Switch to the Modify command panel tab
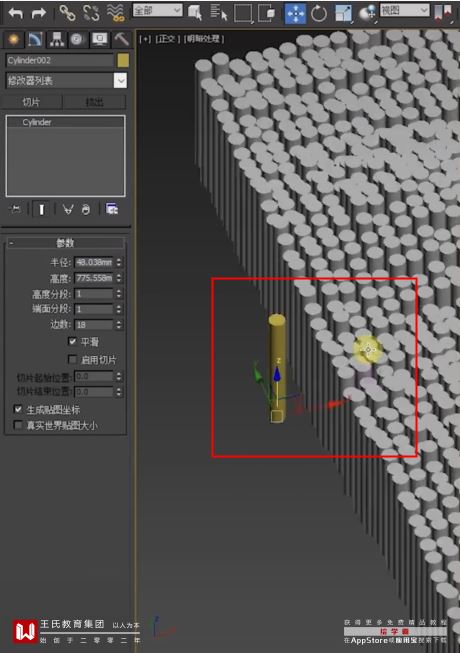 pyautogui.click(x=35, y=40)
